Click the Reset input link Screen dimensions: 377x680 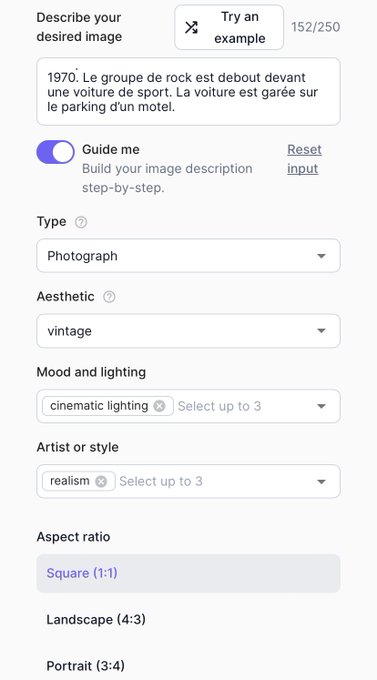[x=304, y=159]
